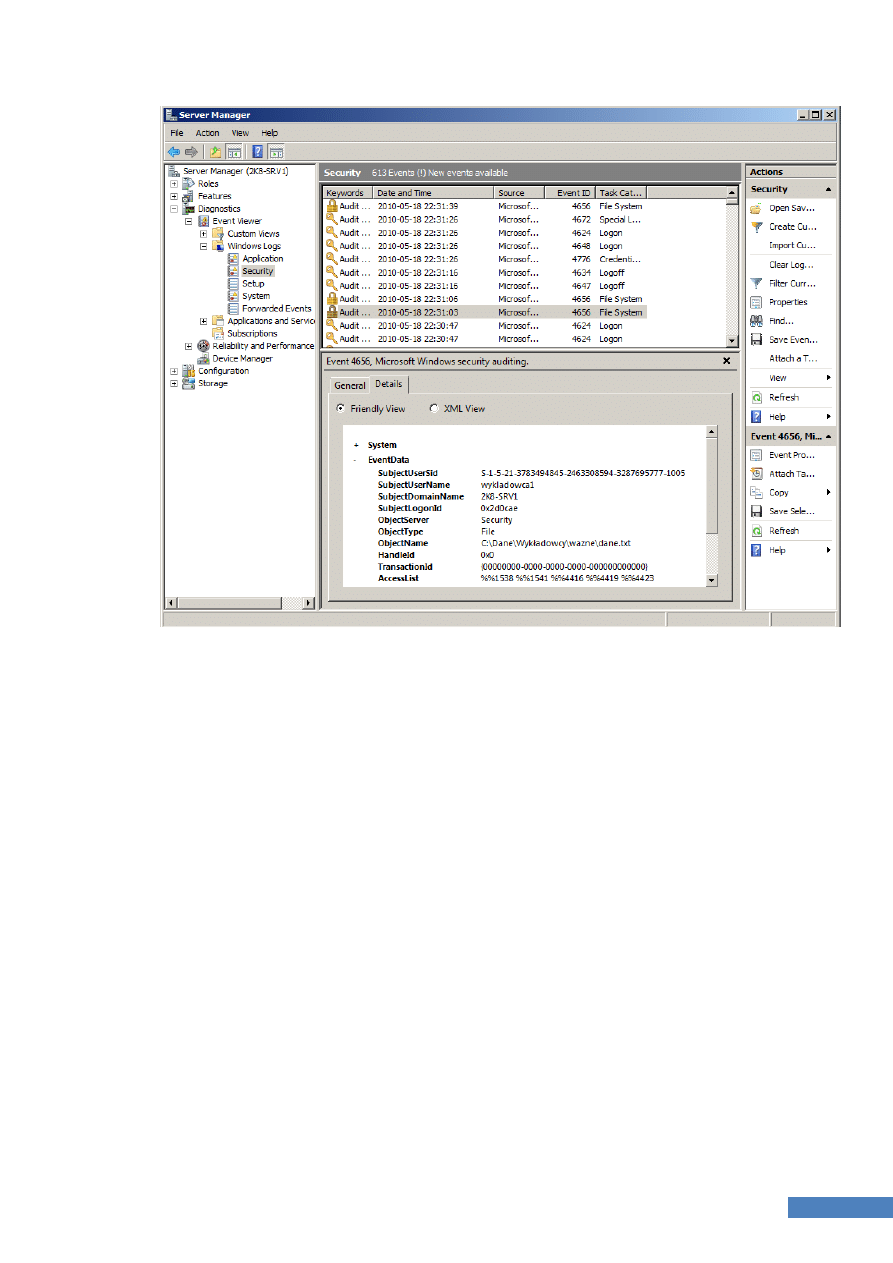Click Properties in the Actions pane
The image size is (893, 1263).
point(788,302)
